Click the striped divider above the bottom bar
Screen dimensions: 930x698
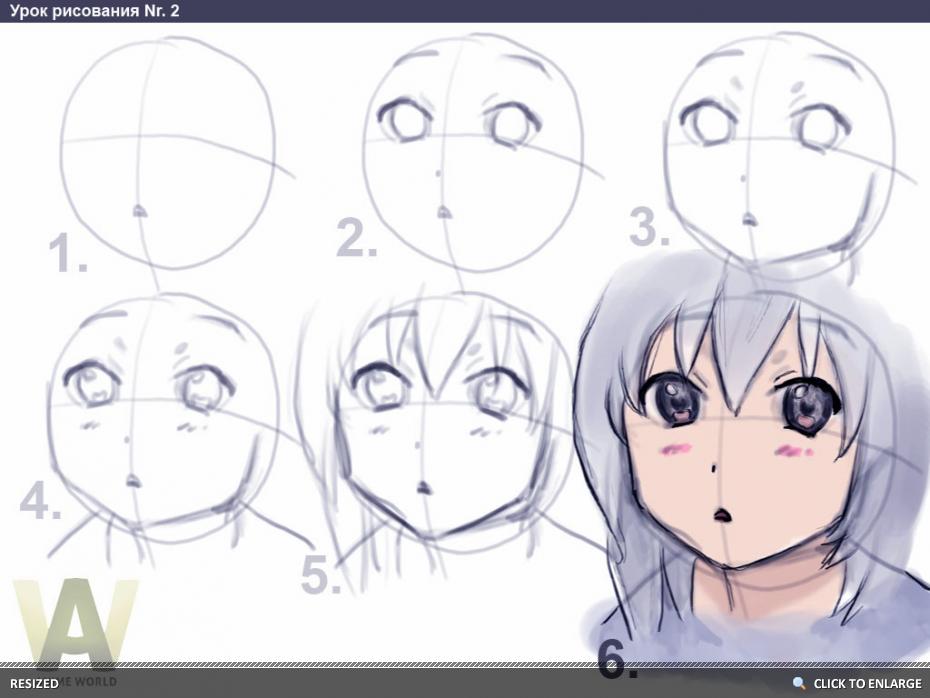tap(400, 665)
